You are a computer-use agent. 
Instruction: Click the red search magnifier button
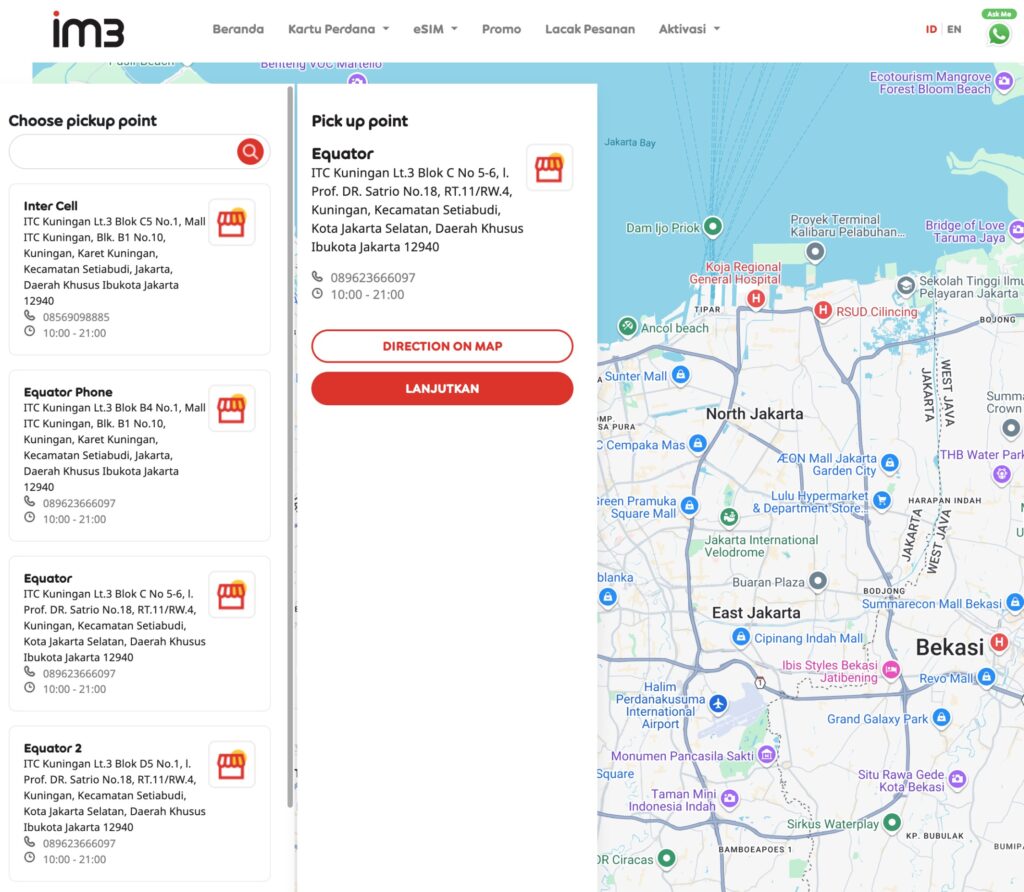click(250, 152)
